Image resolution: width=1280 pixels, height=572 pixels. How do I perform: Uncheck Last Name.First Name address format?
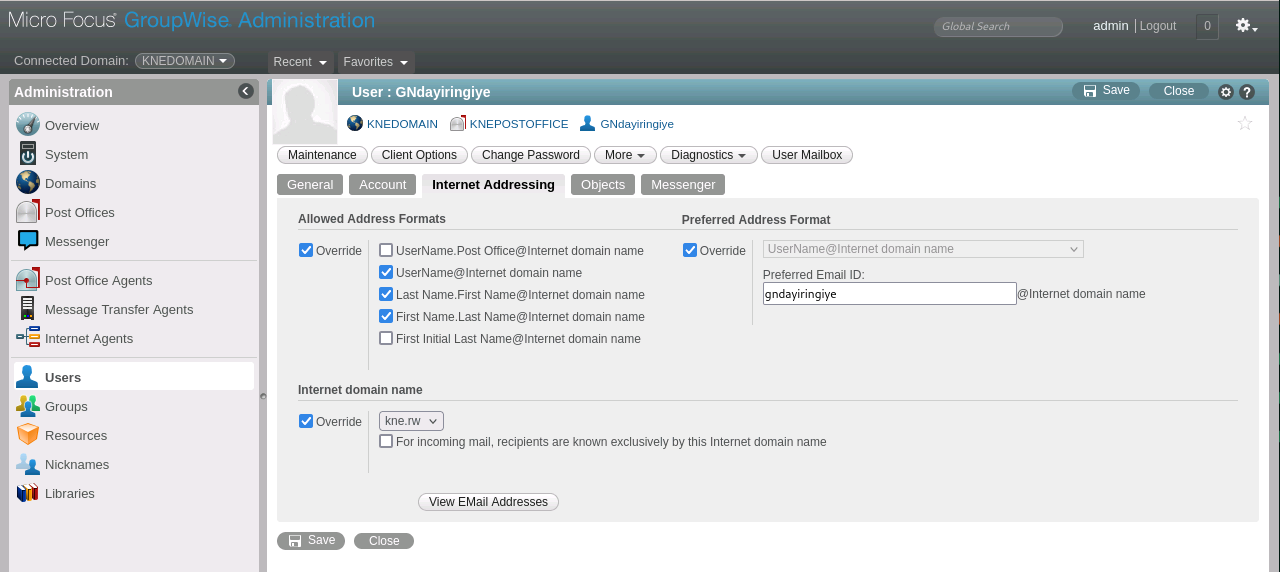tap(386, 294)
